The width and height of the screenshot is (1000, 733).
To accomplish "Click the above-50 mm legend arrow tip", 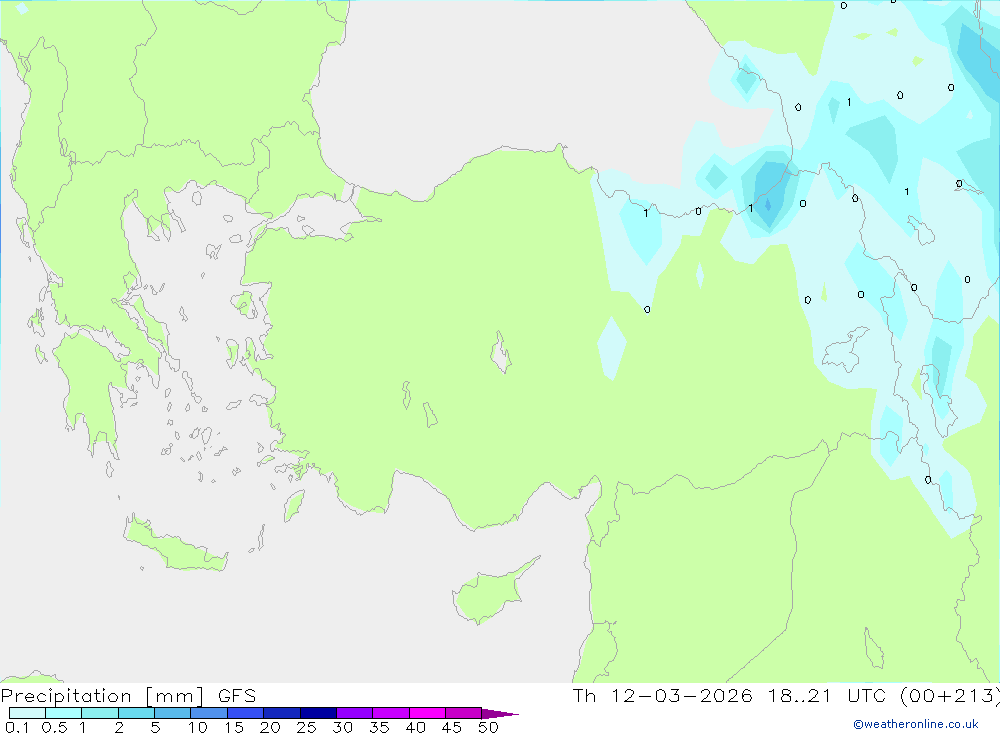I will click(x=500, y=714).
